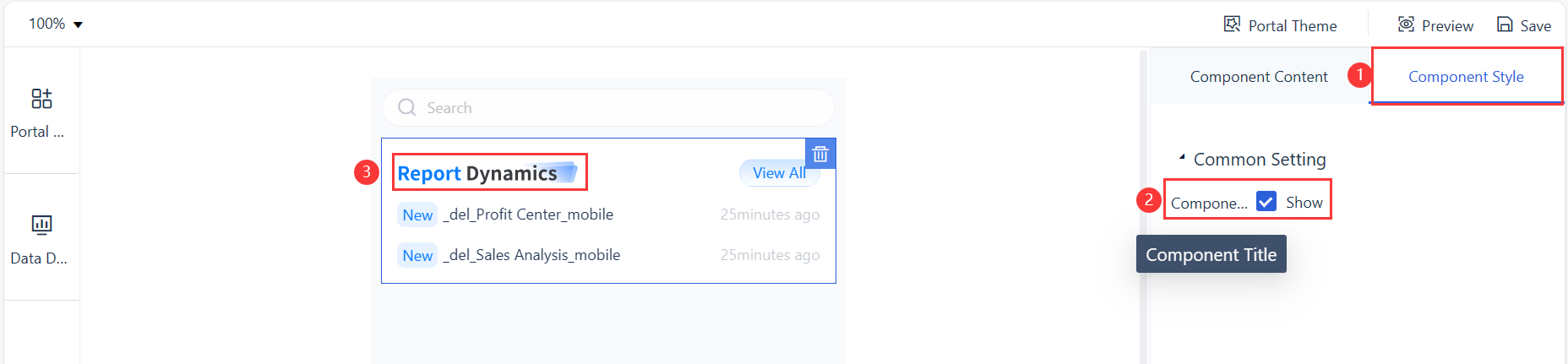This screenshot has width=1568, height=364.
Task: Delete the component with trash icon
Action: pyautogui.click(x=820, y=154)
